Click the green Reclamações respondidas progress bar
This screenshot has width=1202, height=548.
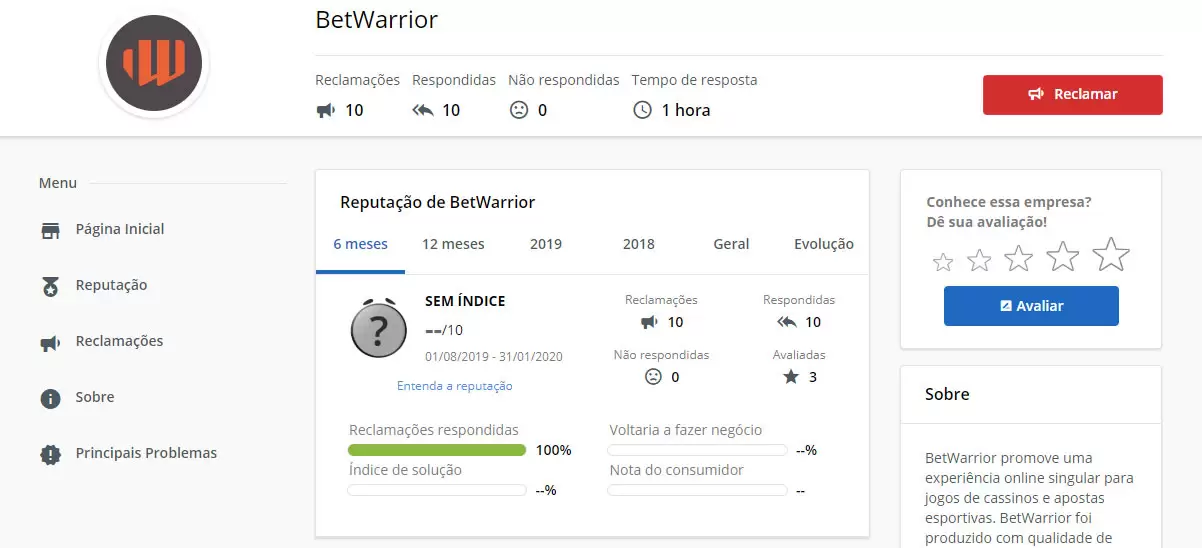click(437, 450)
